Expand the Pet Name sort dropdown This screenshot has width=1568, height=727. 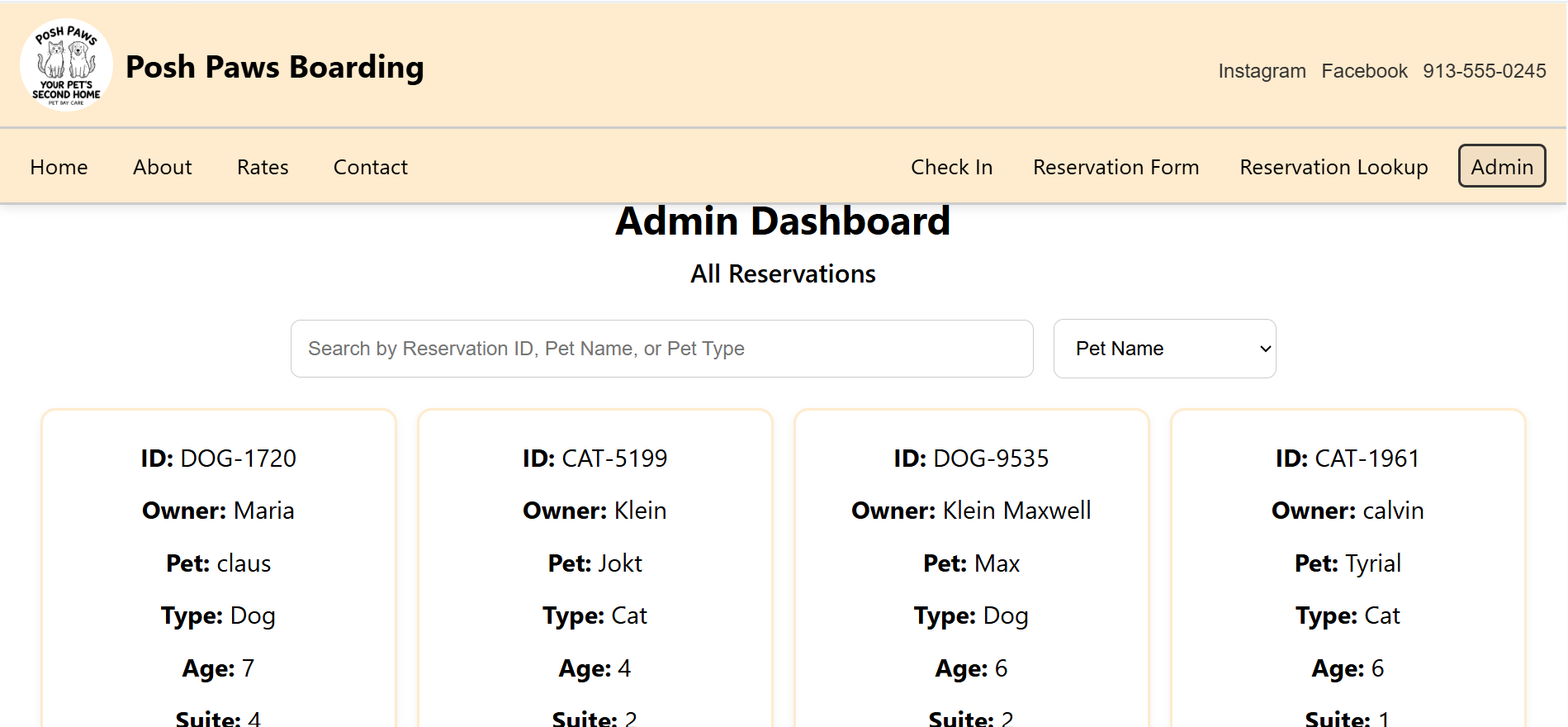pyautogui.click(x=1164, y=349)
